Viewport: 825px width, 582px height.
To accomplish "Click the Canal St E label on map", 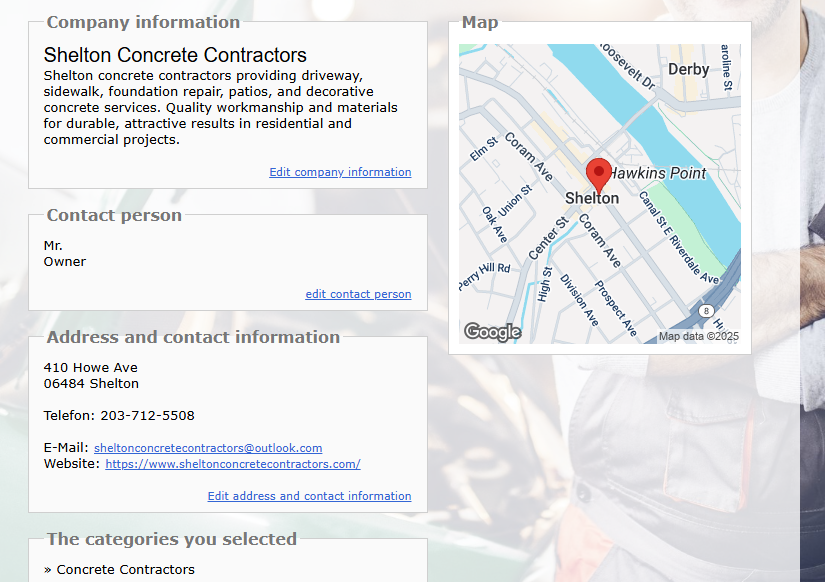I will tap(655, 216).
